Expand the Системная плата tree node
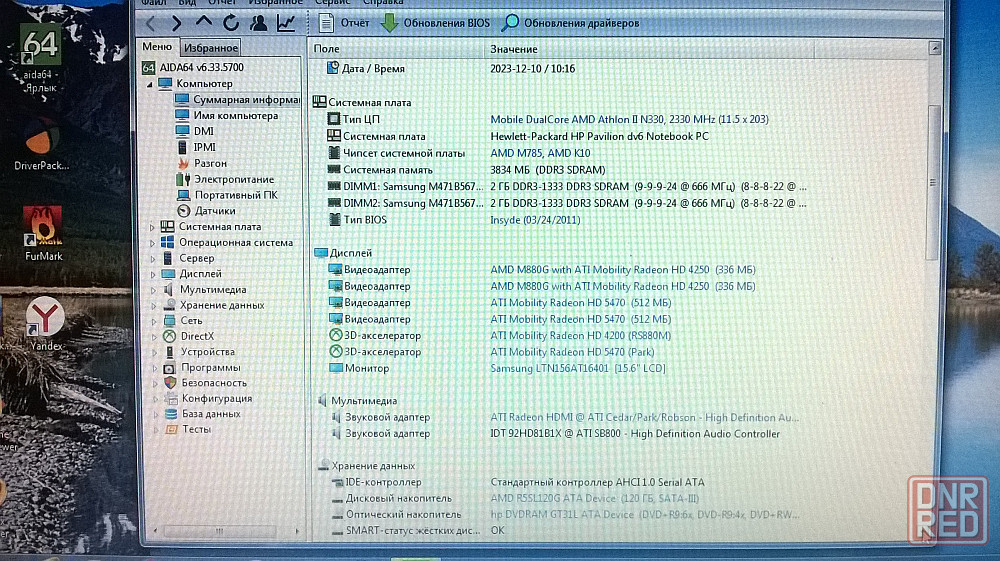 click(152, 227)
